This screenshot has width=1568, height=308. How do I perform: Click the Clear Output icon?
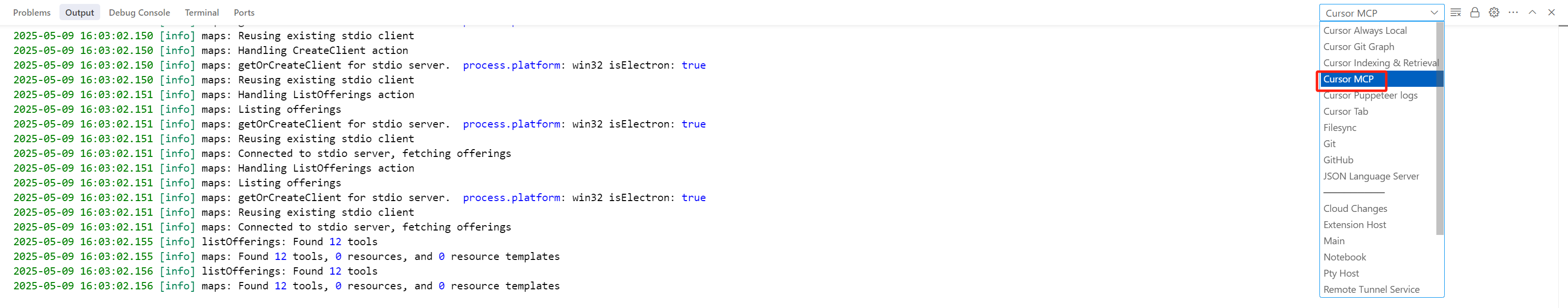click(x=1456, y=13)
